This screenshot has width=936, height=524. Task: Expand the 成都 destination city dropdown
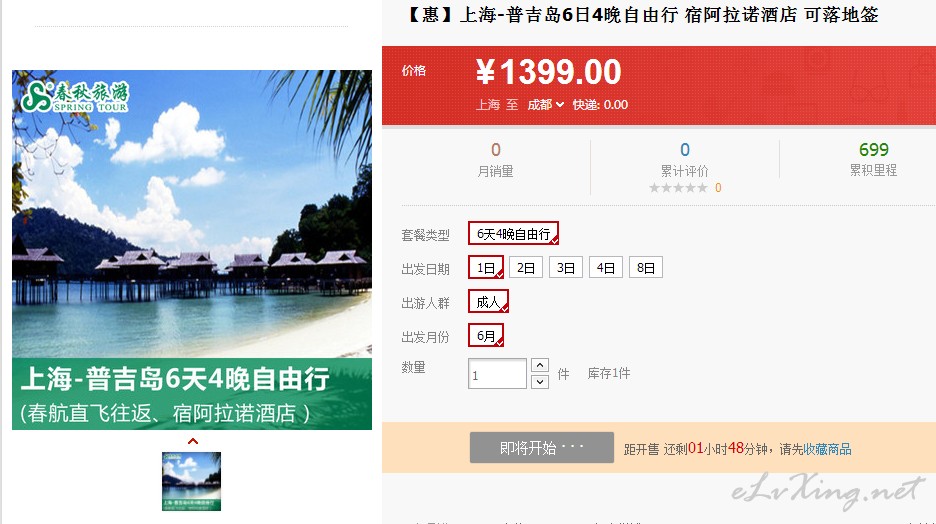coord(546,105)
